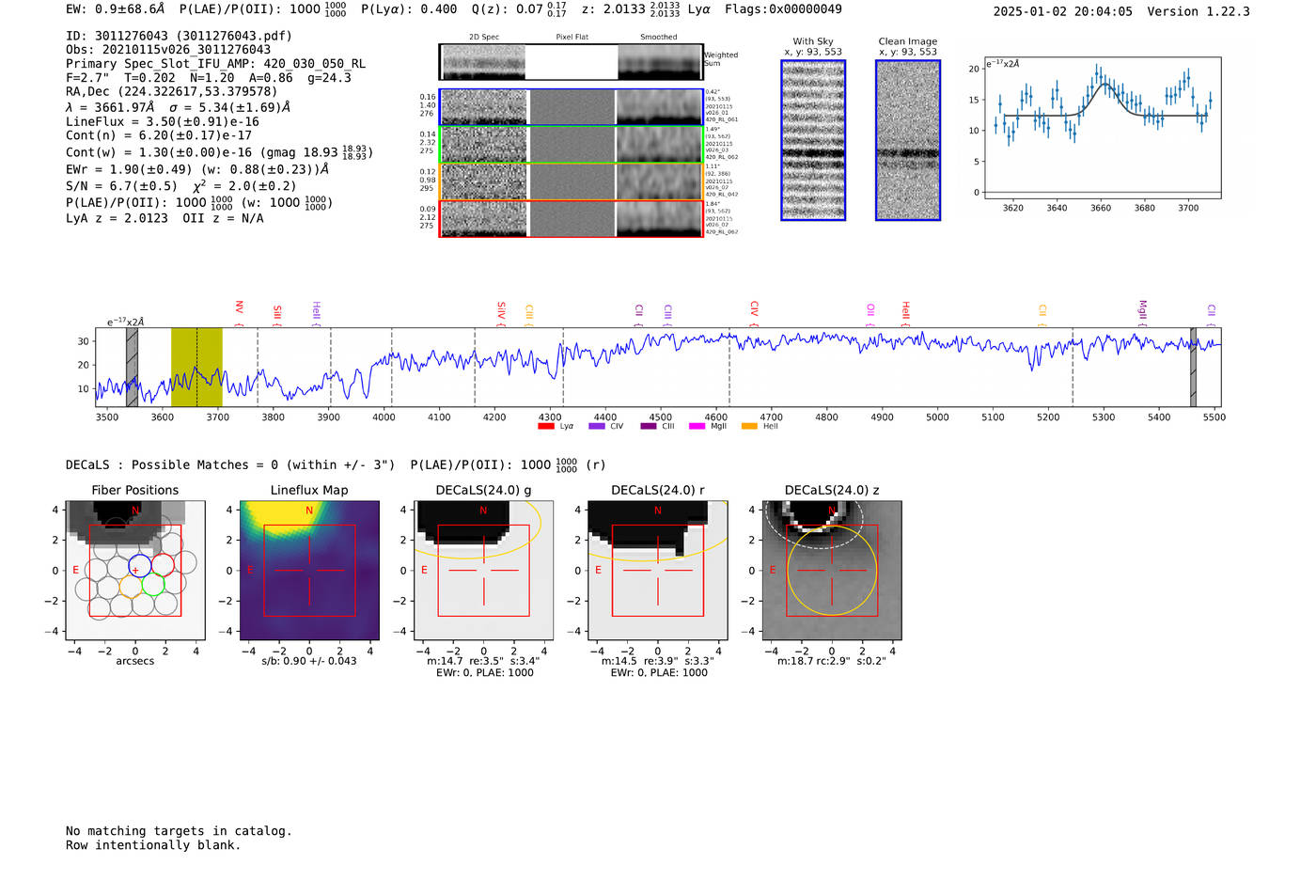Viewport: 1316px width, 896px height.
Task: Click the Cont(n) = 6.20(±0.17)e-17 value
Action: click(159, 135)
